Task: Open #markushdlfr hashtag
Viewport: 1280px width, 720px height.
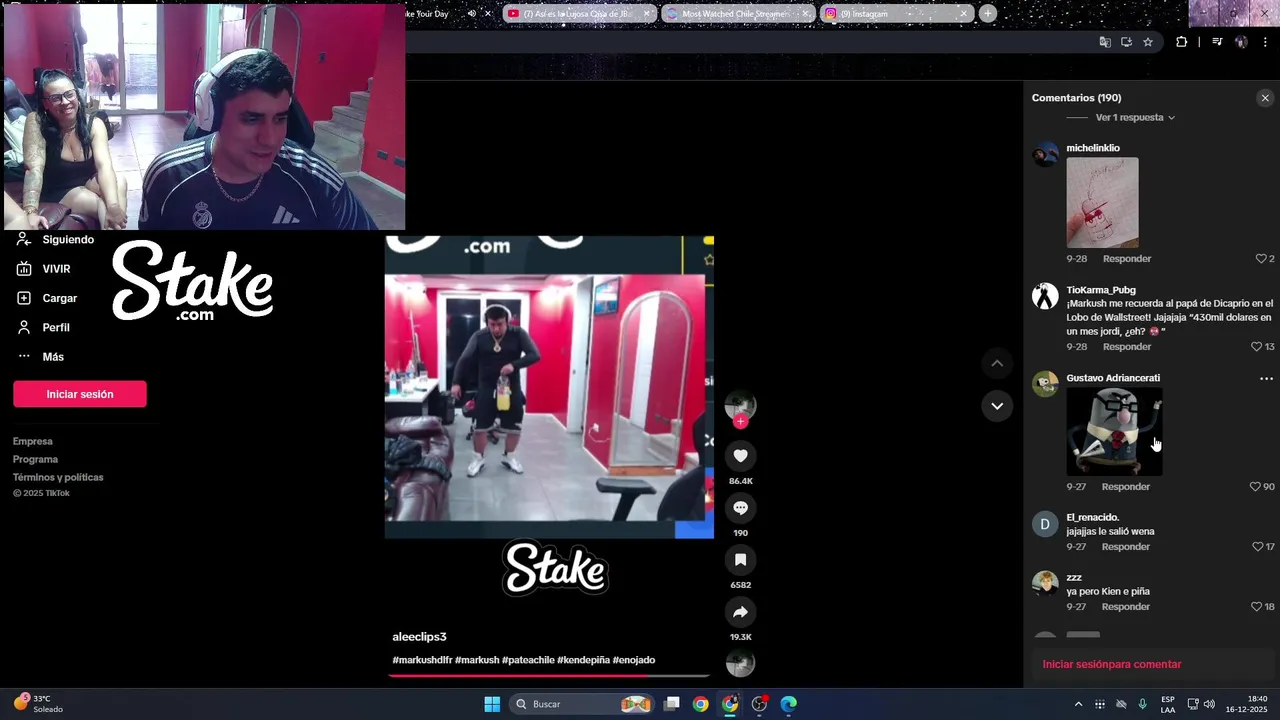Action: [422, 660]
